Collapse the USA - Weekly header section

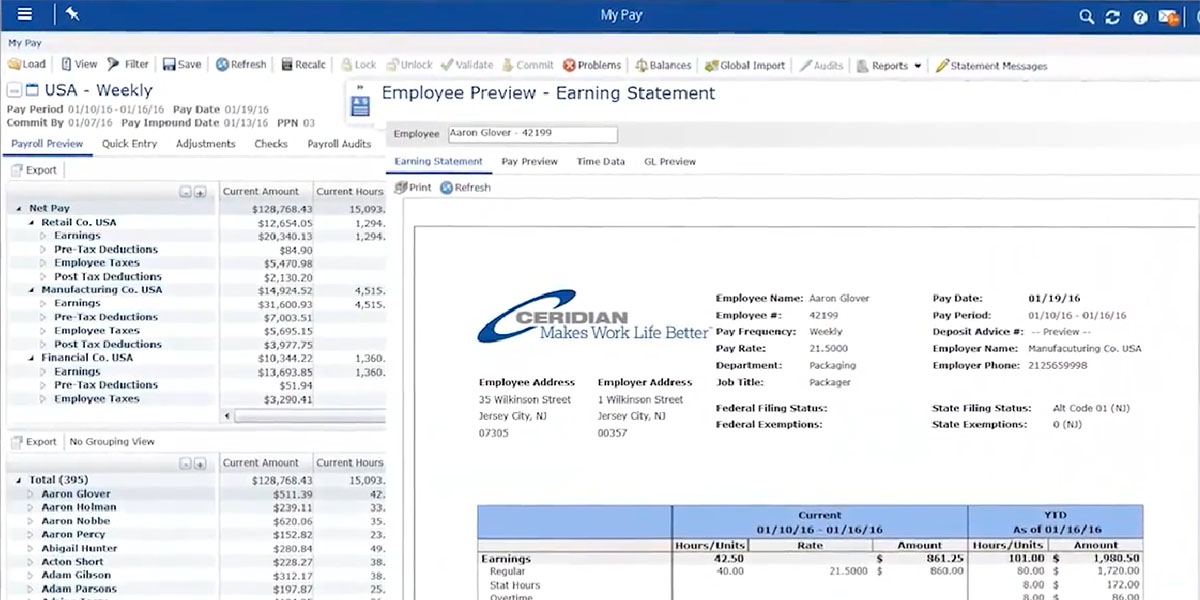click(14, 91)
